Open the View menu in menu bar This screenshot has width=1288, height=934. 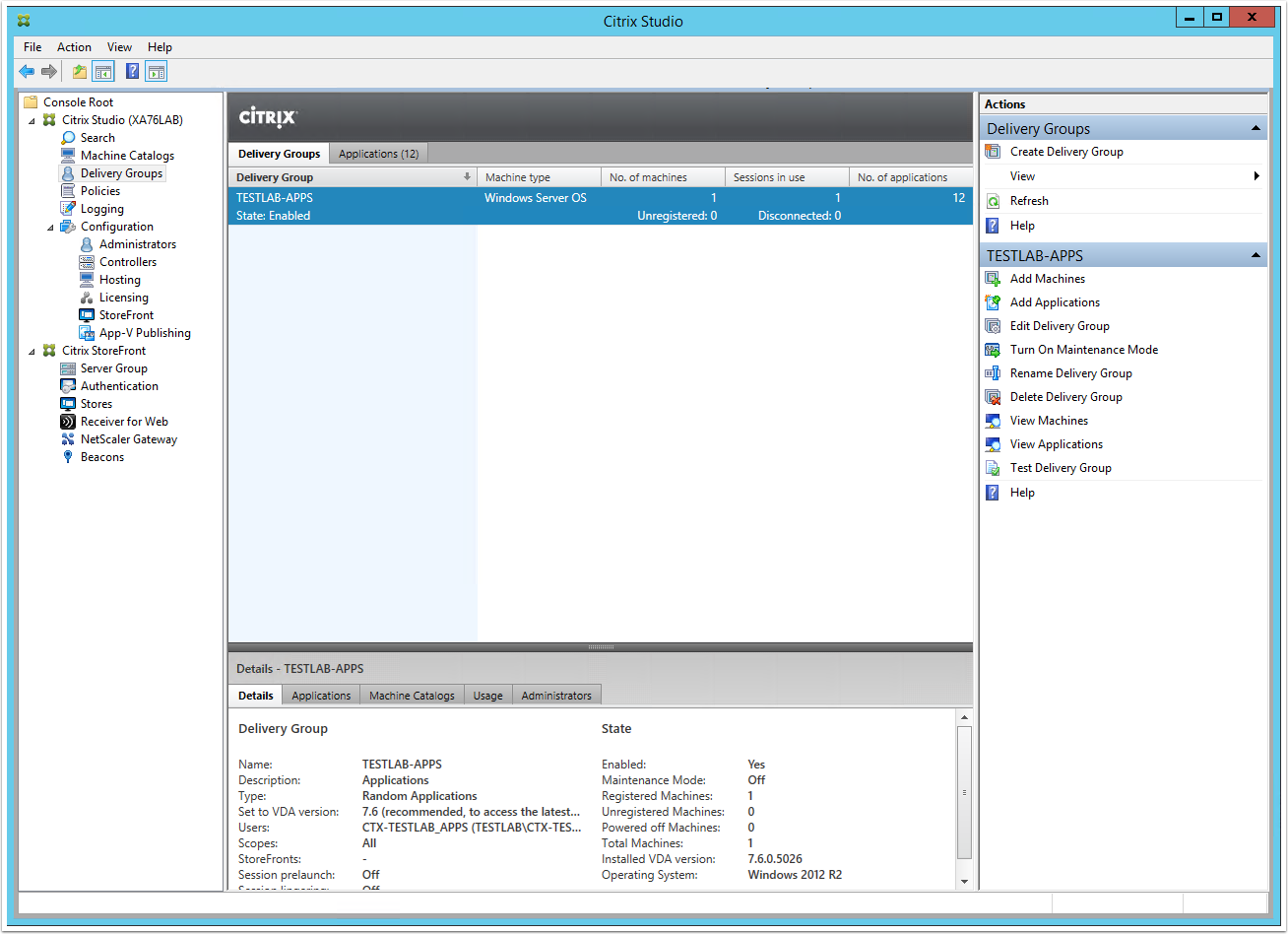click(x=119, y=47)
